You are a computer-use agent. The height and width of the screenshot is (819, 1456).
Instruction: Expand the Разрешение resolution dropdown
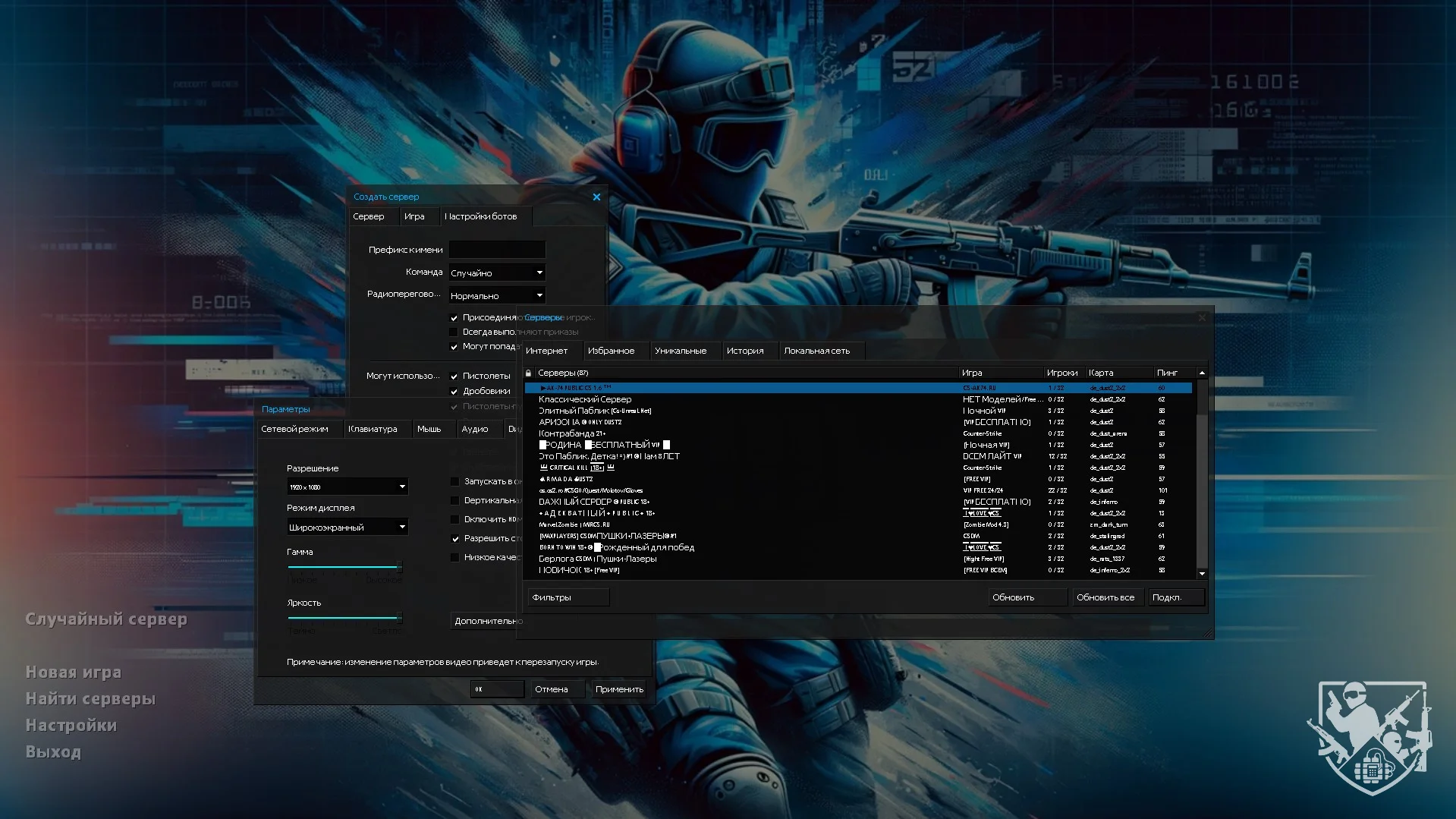pos(347,487)
